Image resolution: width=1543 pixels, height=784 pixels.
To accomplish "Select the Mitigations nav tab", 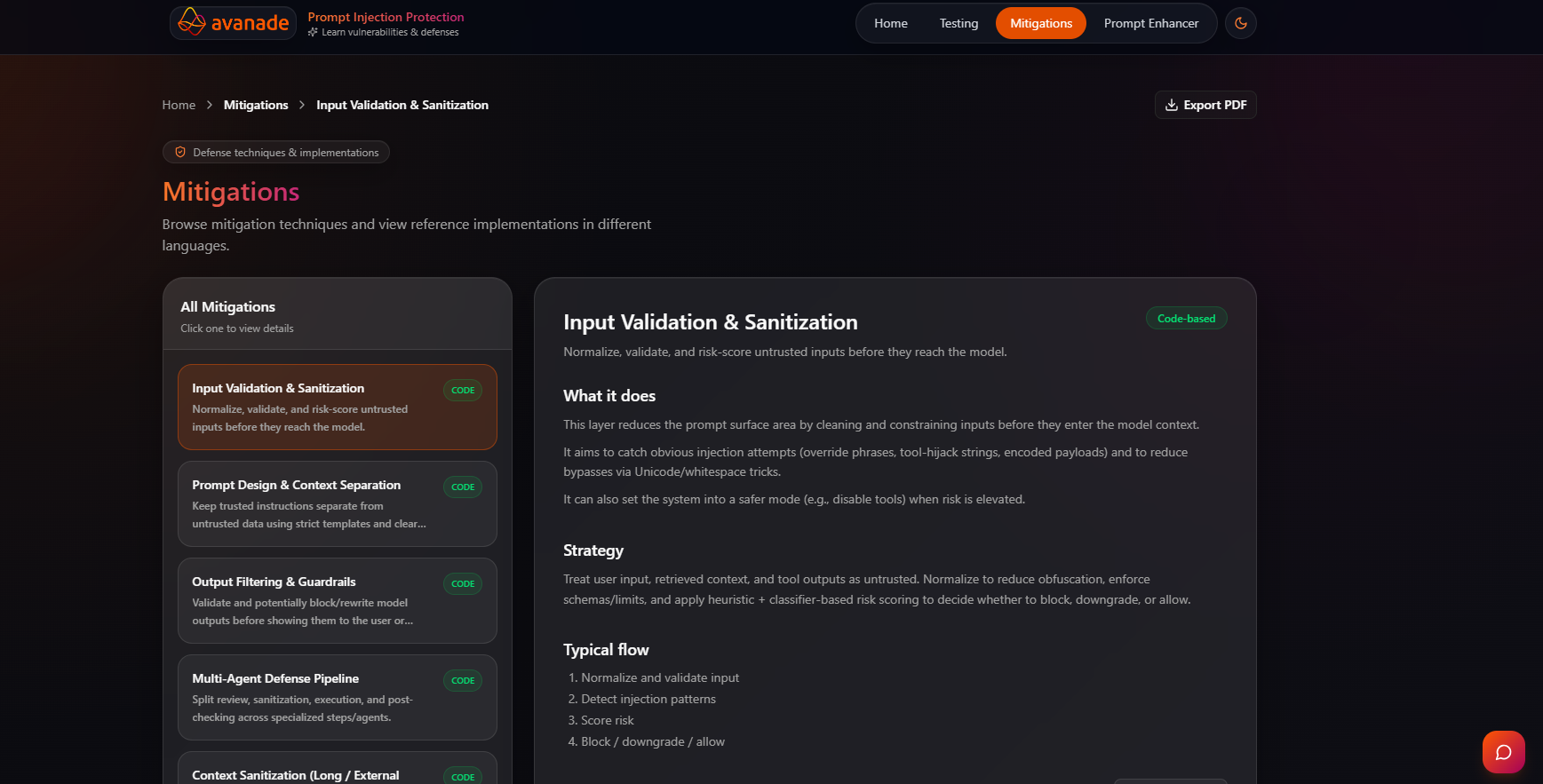I will (x=1041, y=23).
